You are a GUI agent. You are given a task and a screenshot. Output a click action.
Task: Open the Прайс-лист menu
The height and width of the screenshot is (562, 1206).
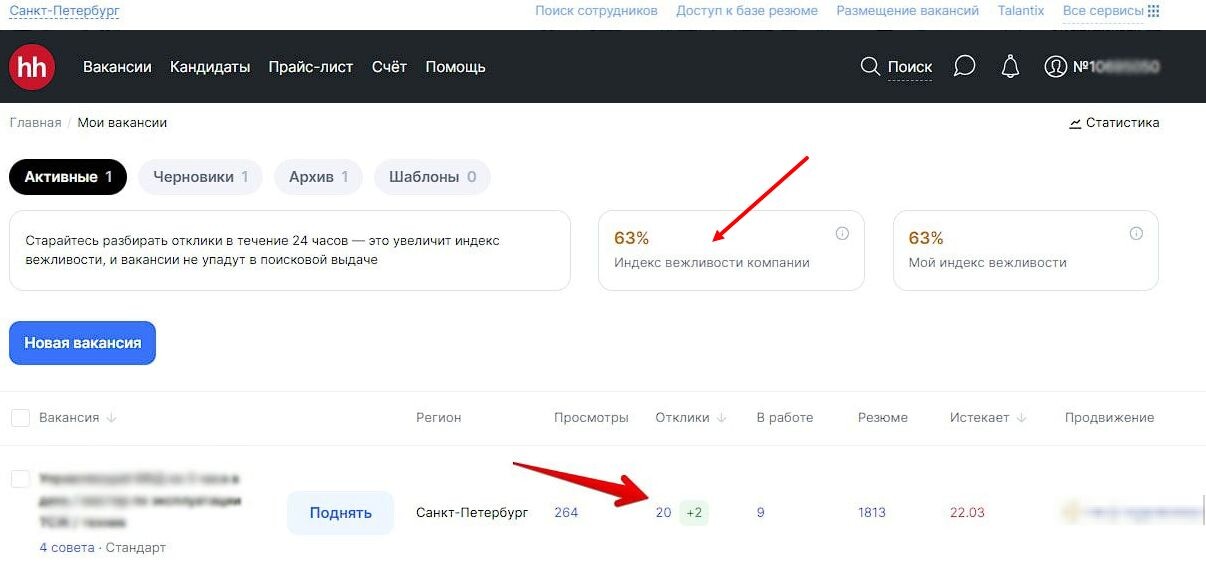tap(311, 67)
